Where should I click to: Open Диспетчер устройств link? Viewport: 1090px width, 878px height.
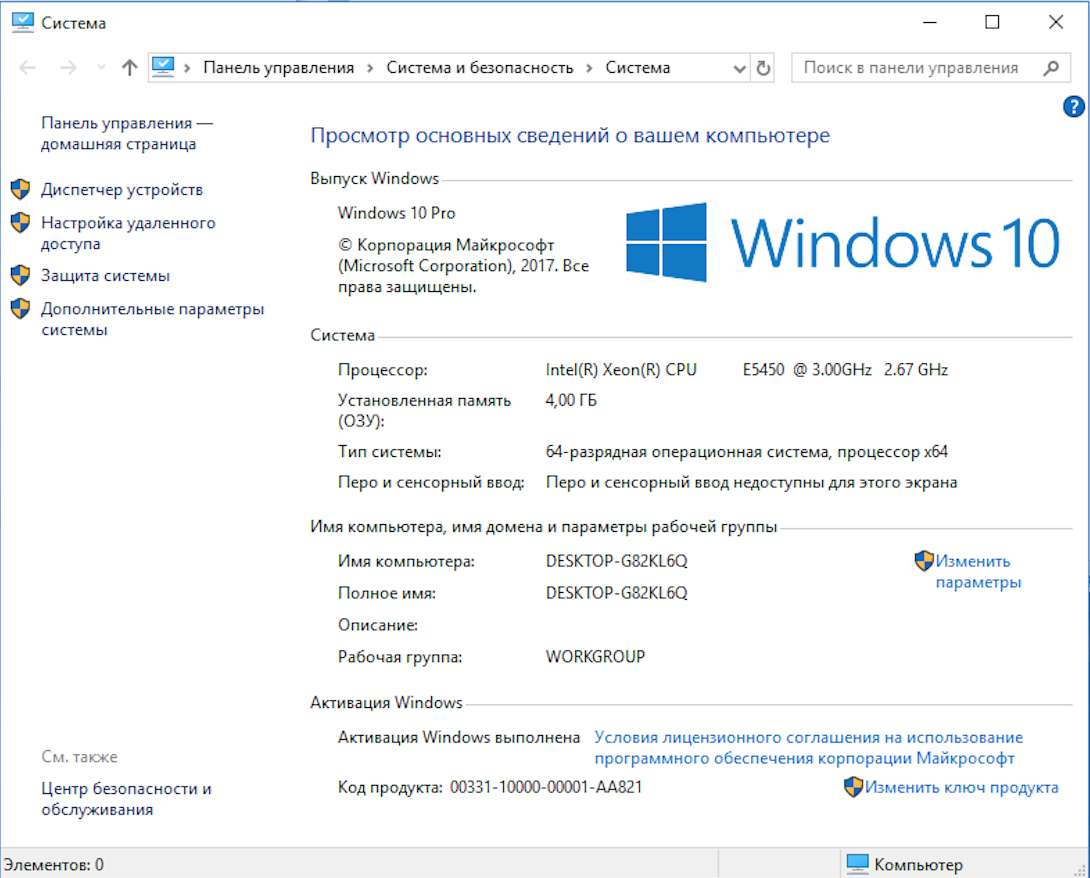(x=122, y=189)
